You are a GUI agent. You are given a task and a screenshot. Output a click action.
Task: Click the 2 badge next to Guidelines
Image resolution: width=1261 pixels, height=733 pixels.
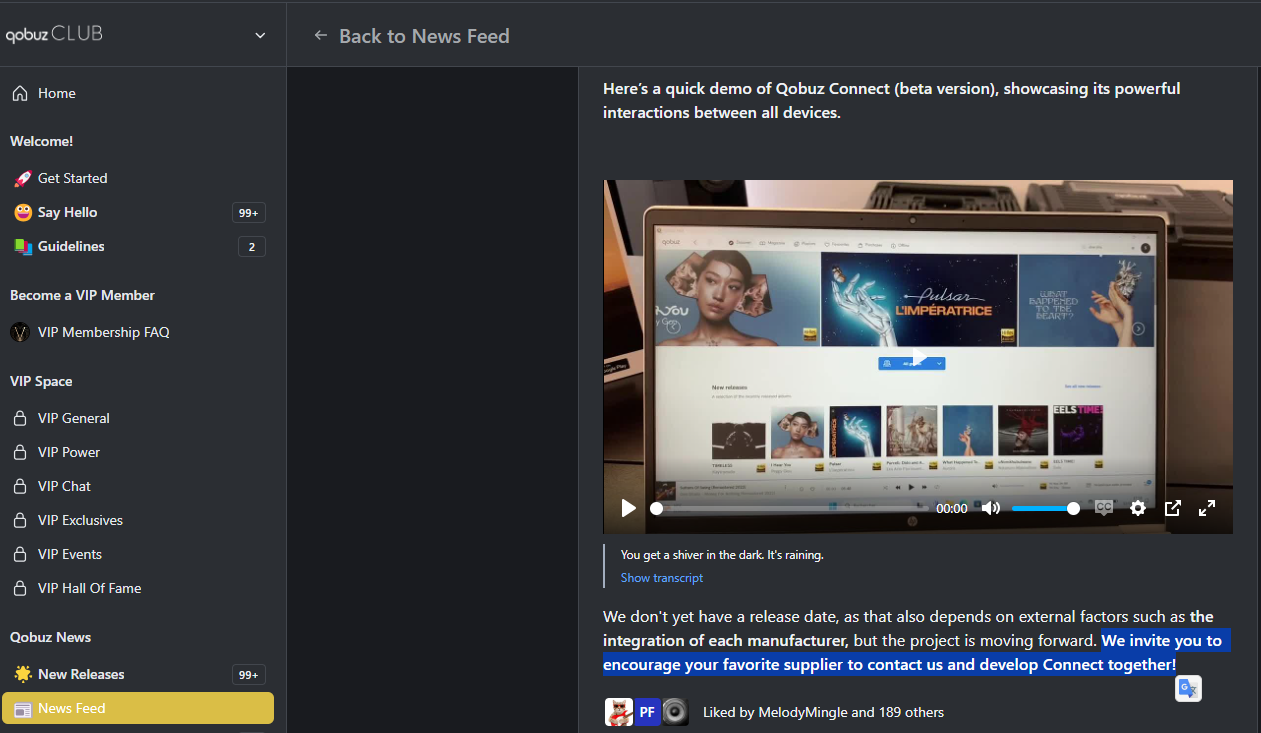[252, 246]
